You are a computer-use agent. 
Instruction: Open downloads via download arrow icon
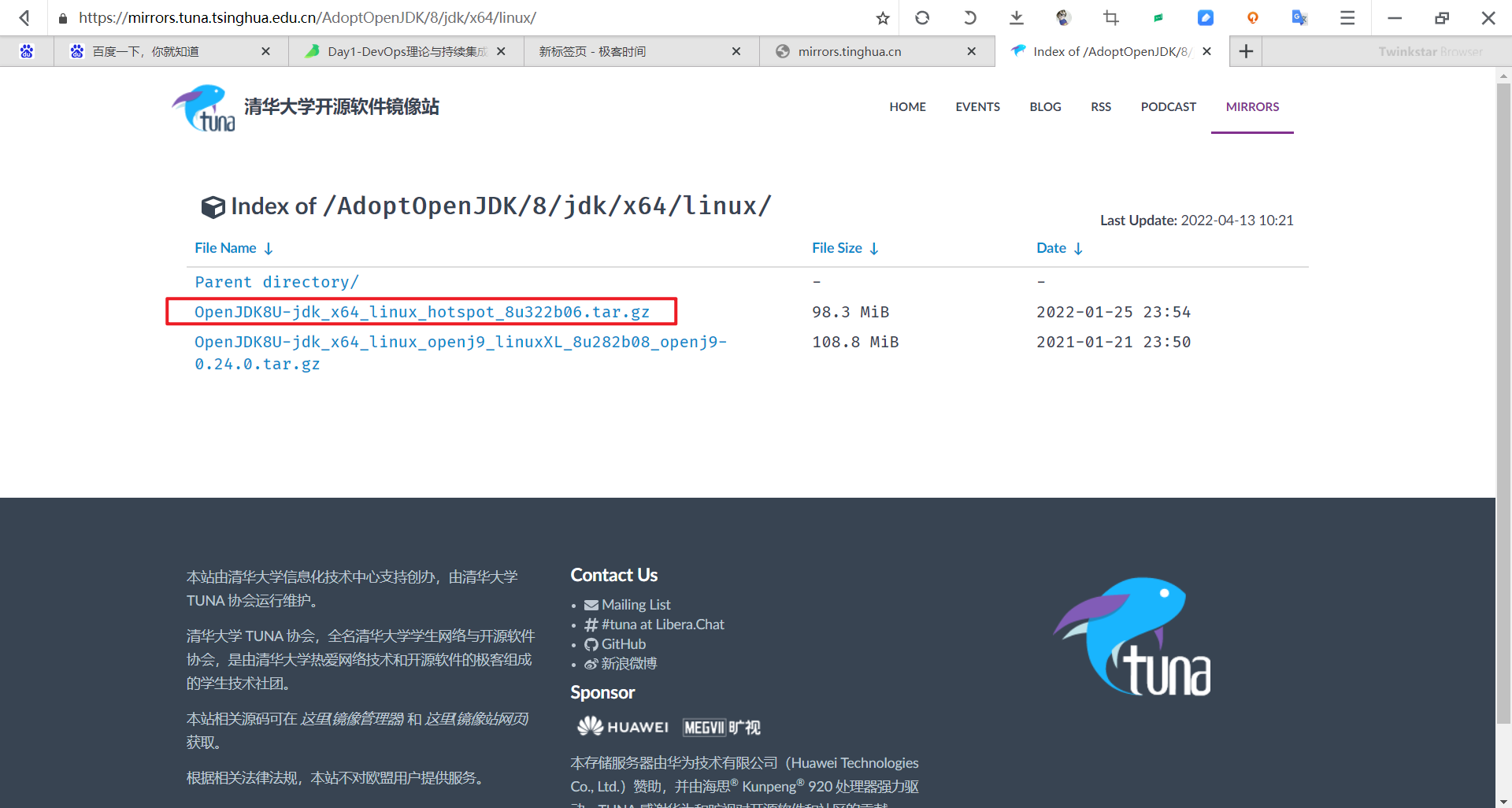(1017, 17)
